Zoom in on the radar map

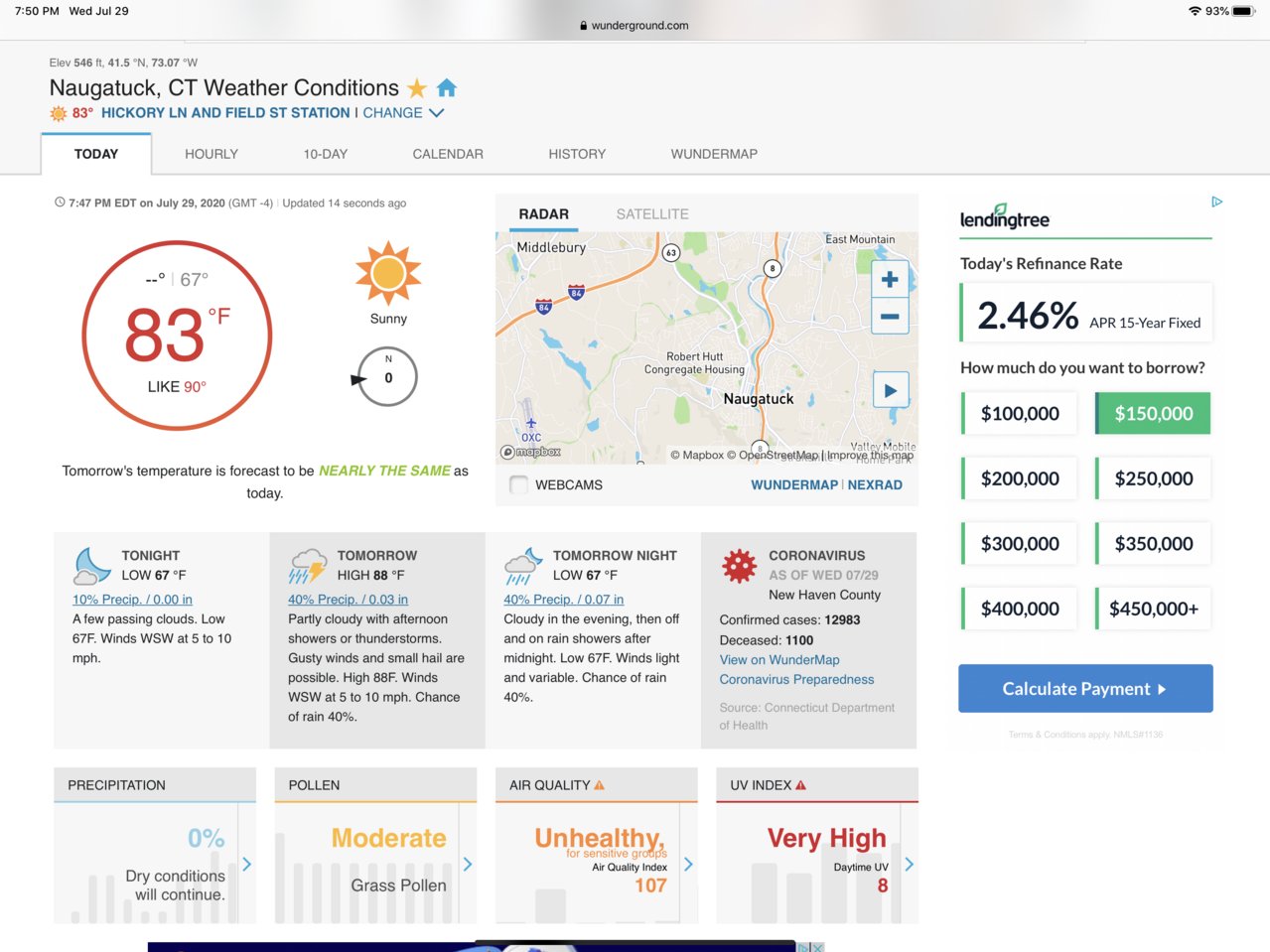point(890,280)
